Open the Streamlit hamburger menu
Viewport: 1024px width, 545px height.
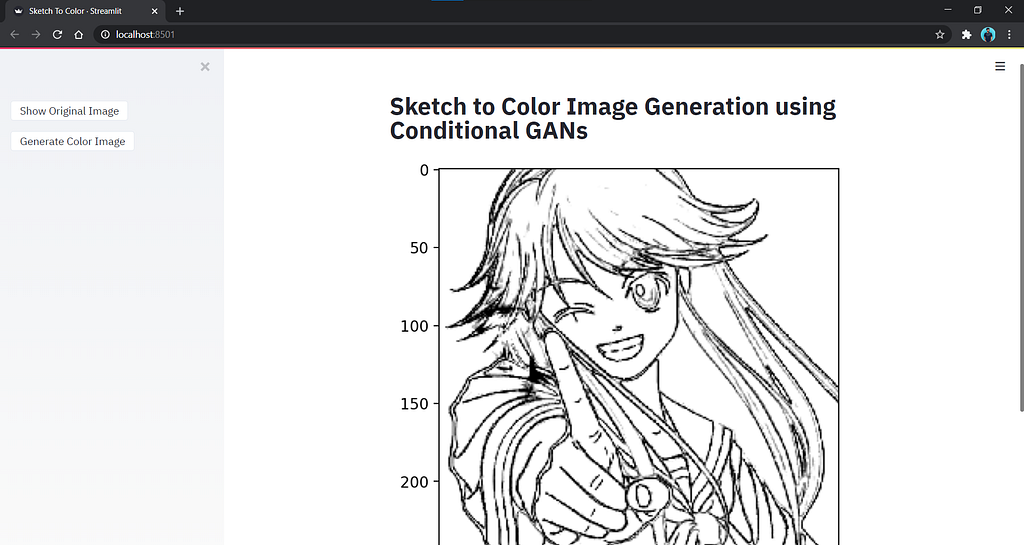(1000, 66)
